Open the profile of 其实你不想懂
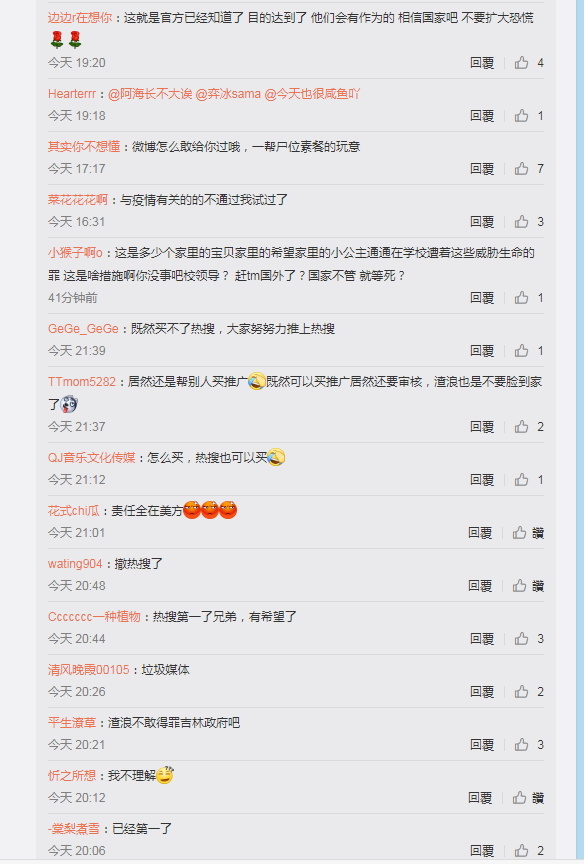584x864 pixels. click(84, 147)
